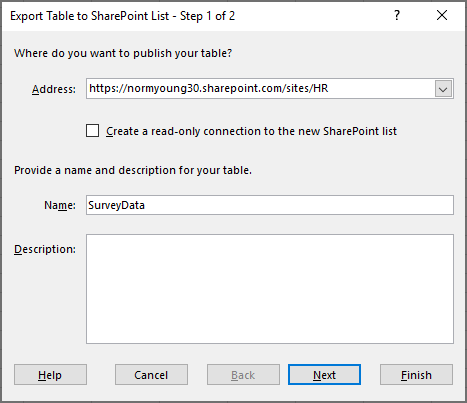Screen dimensions: 467x403
Task: Click the "Description:" label
Action: [x=45, y=249]
